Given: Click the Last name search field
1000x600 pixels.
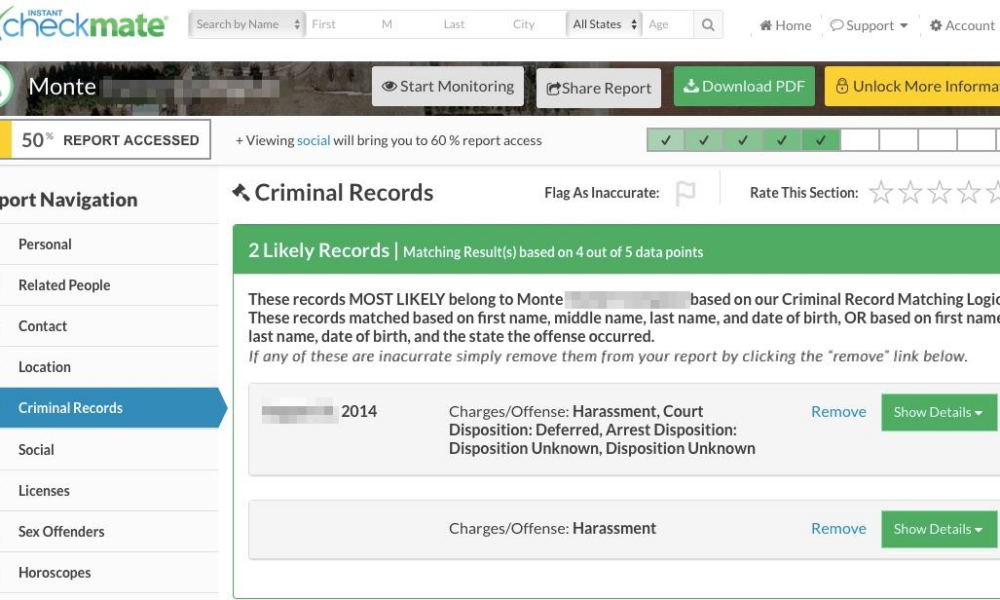Looking at the screenshot, I should click(x=471, y=24).
